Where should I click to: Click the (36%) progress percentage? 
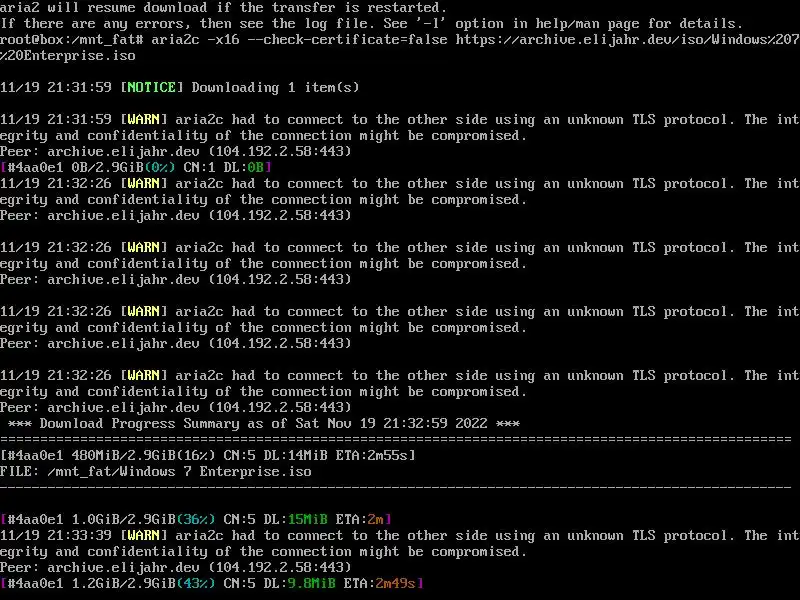[x=195, y=519]
